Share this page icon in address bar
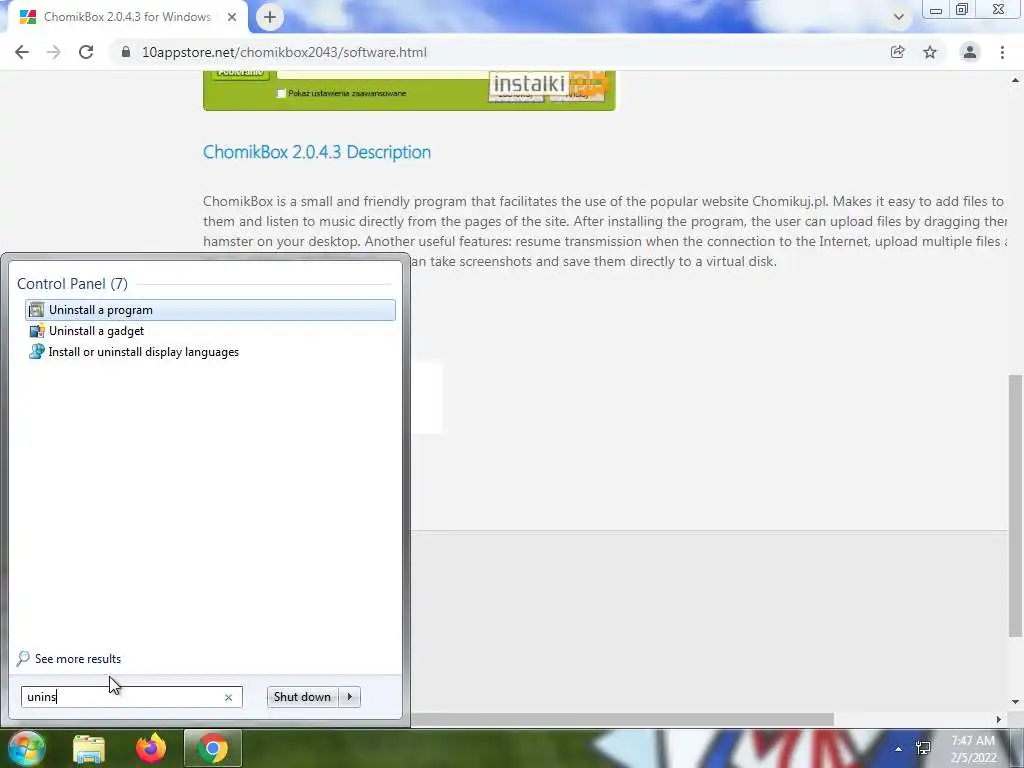 point(898,52)
